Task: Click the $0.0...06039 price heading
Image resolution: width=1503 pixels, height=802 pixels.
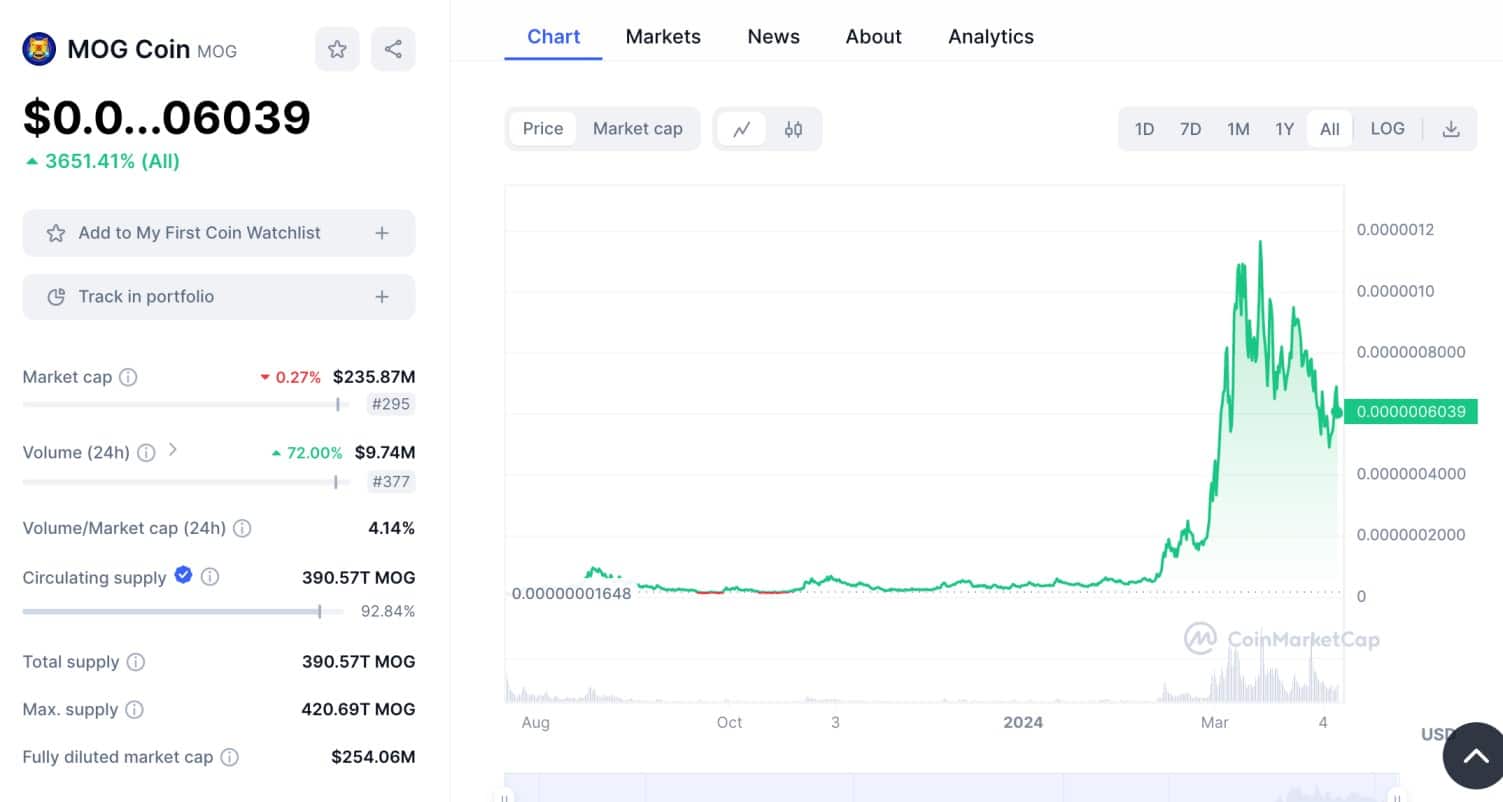Action: (167, 118)
